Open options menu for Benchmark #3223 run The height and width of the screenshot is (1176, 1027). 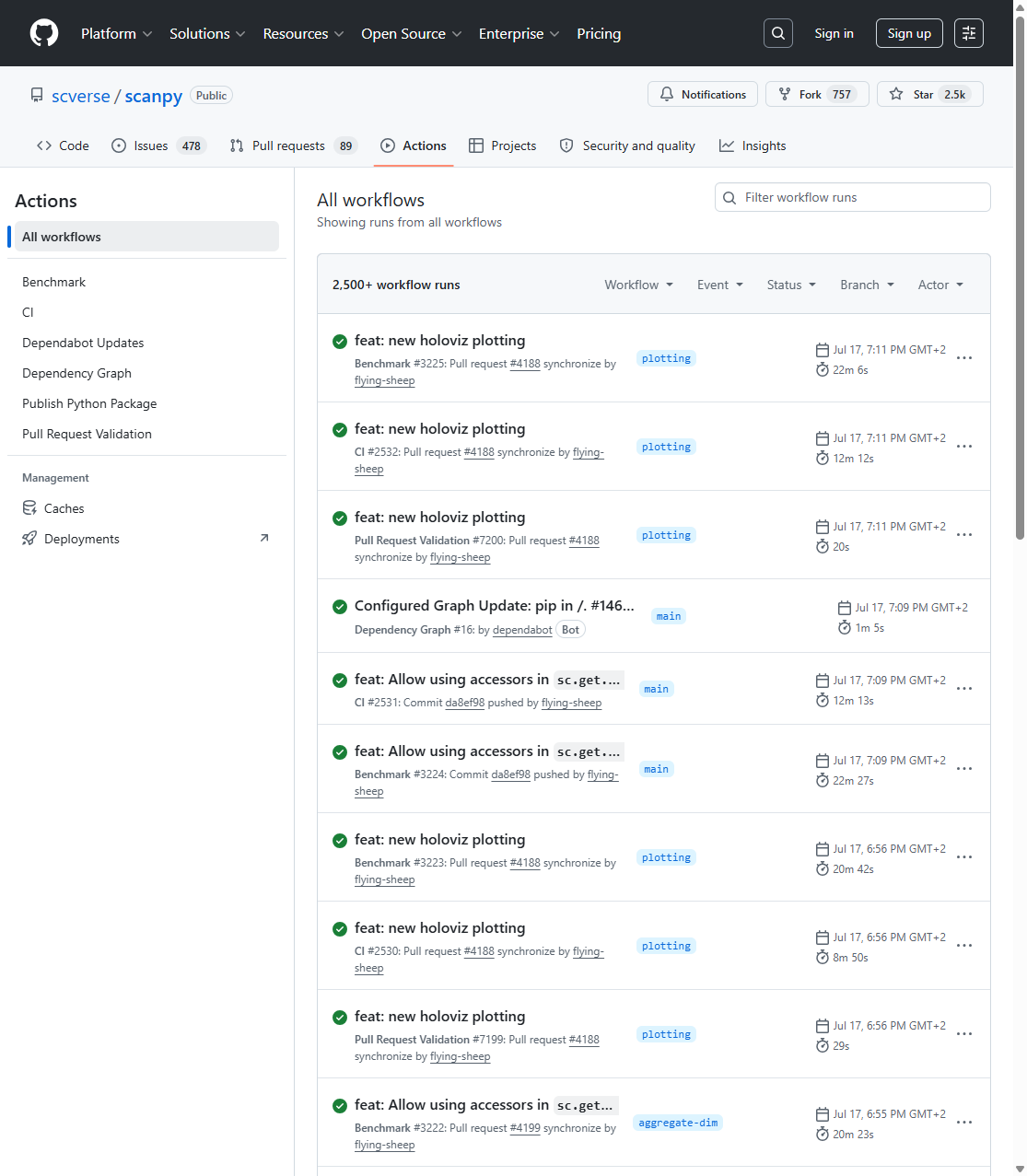[x=964, y=857]
